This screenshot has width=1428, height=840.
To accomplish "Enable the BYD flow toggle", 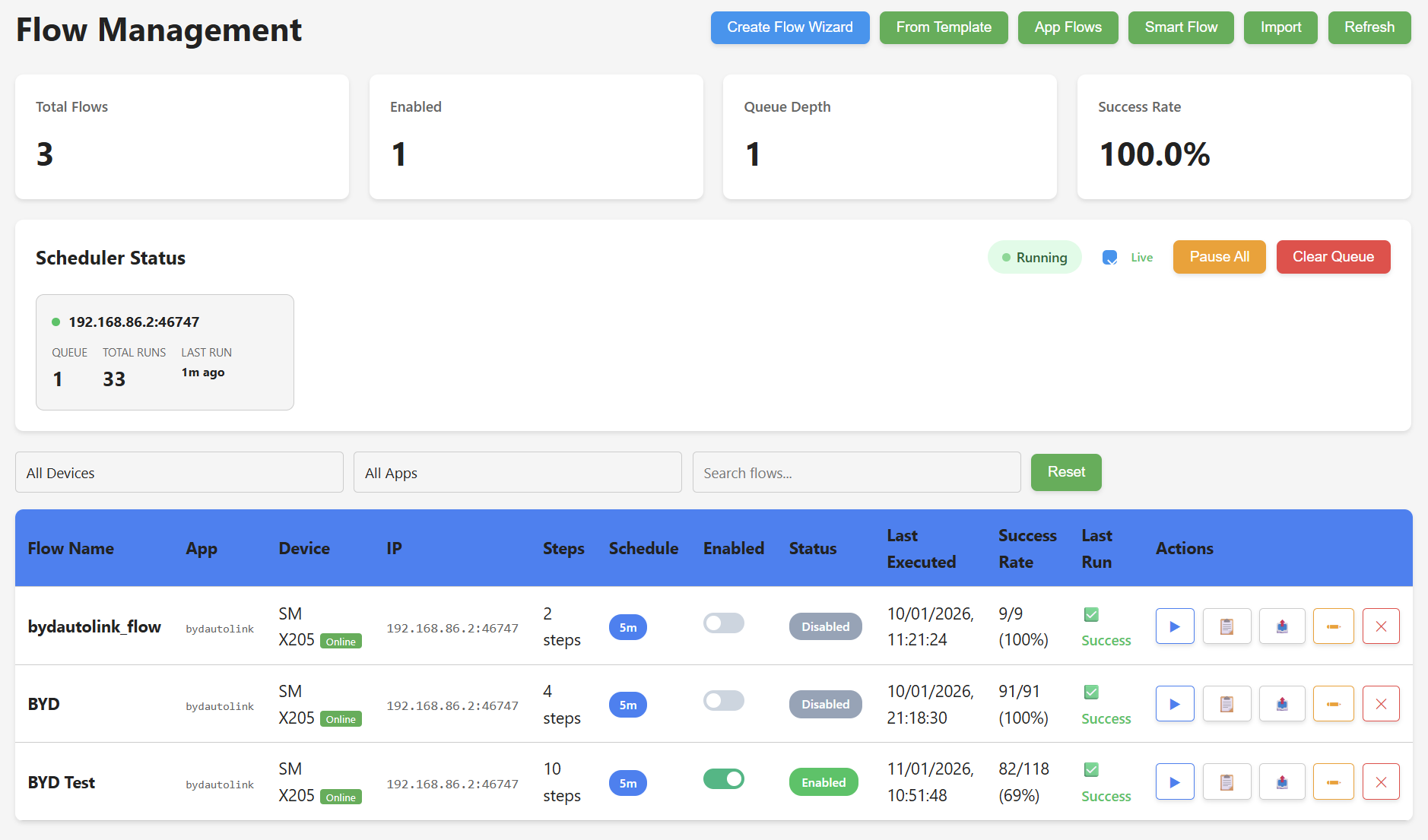I will click(723, 700).
